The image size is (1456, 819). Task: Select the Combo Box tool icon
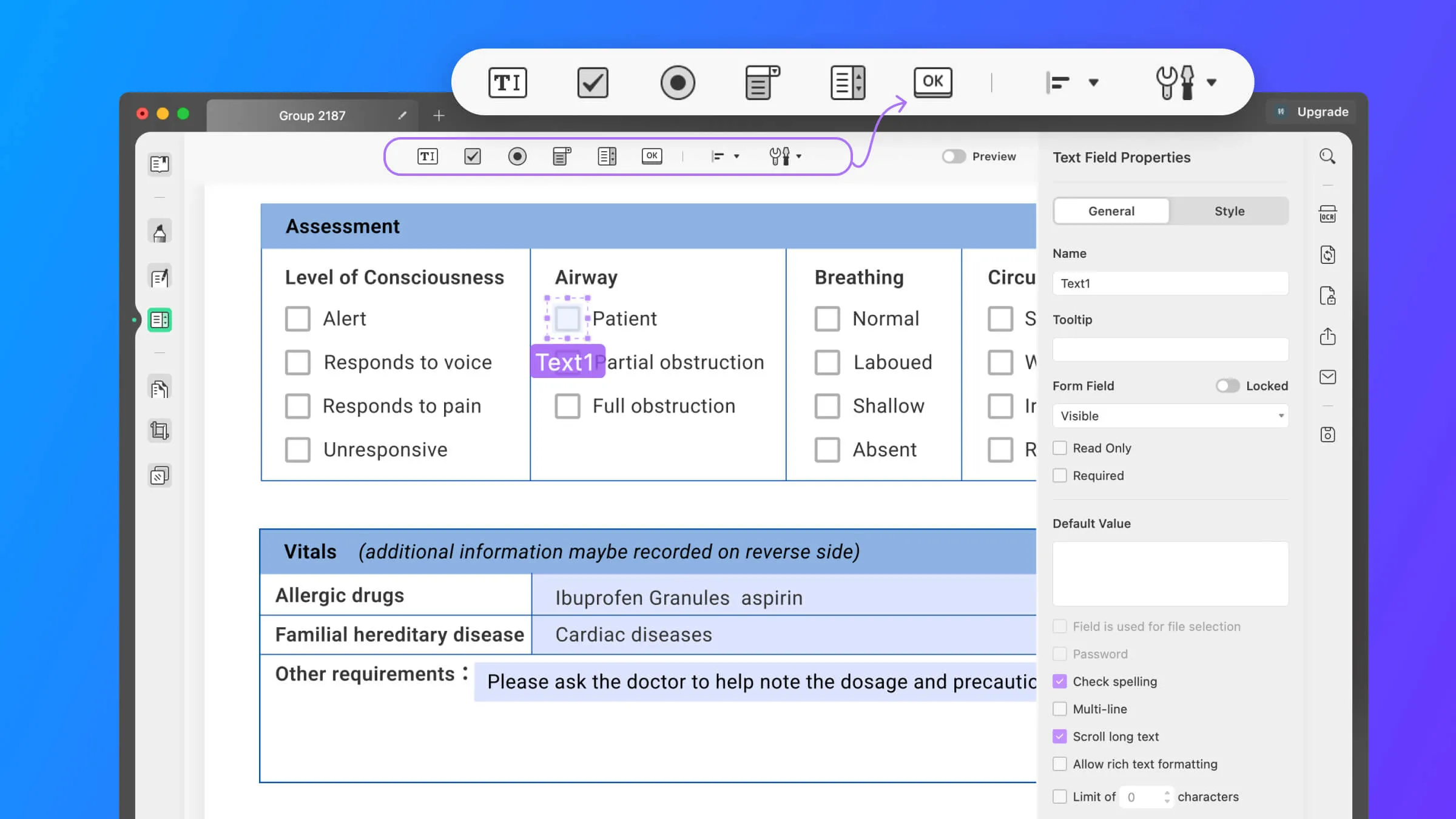[x=762, y=82]
